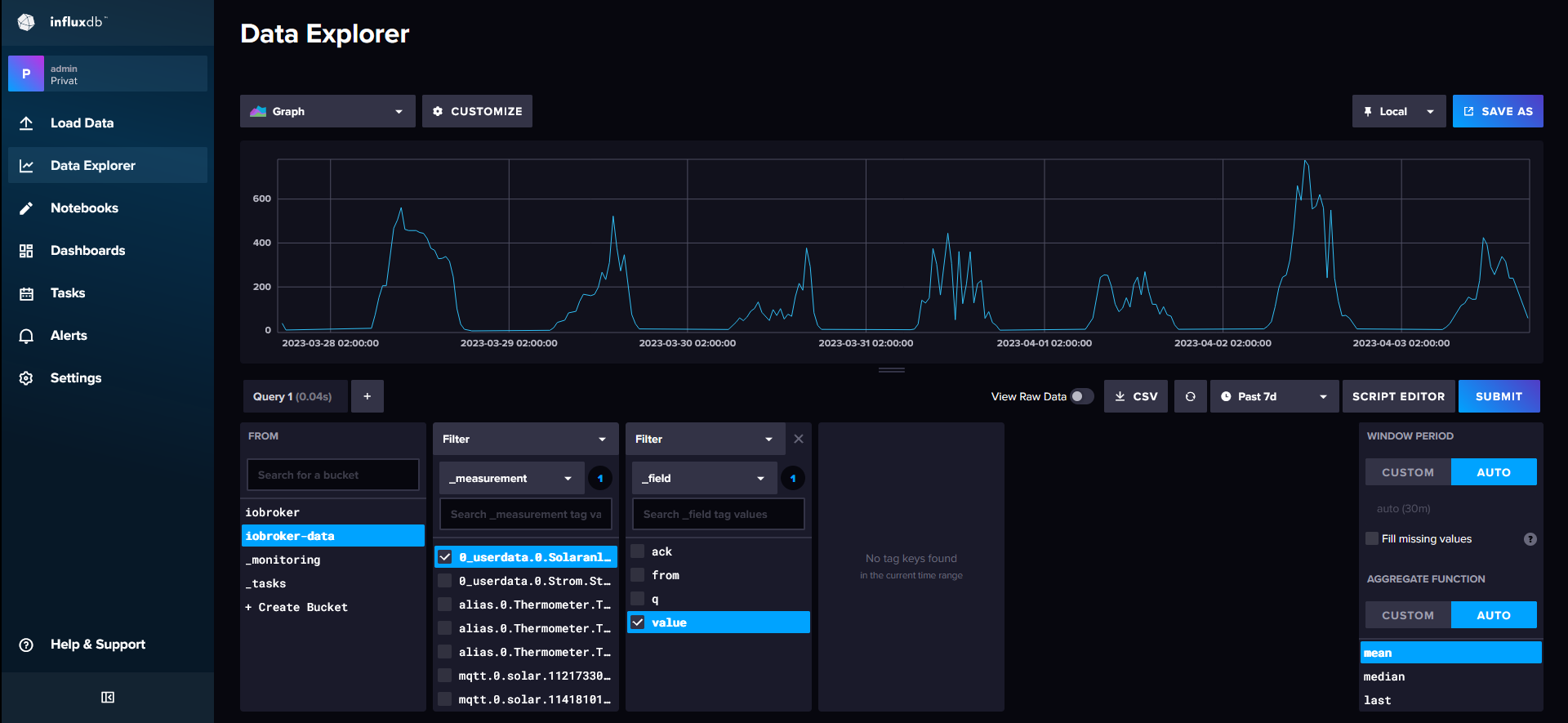Open second Filter builder mode dropdown
Image resolution: width=1568 pixels, height=723 pixels.
705,439
